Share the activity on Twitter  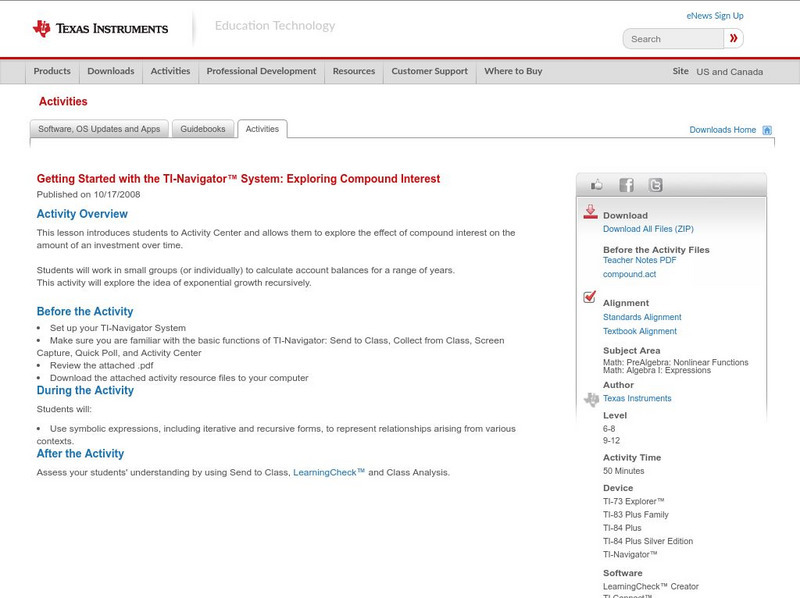point(655,185)
